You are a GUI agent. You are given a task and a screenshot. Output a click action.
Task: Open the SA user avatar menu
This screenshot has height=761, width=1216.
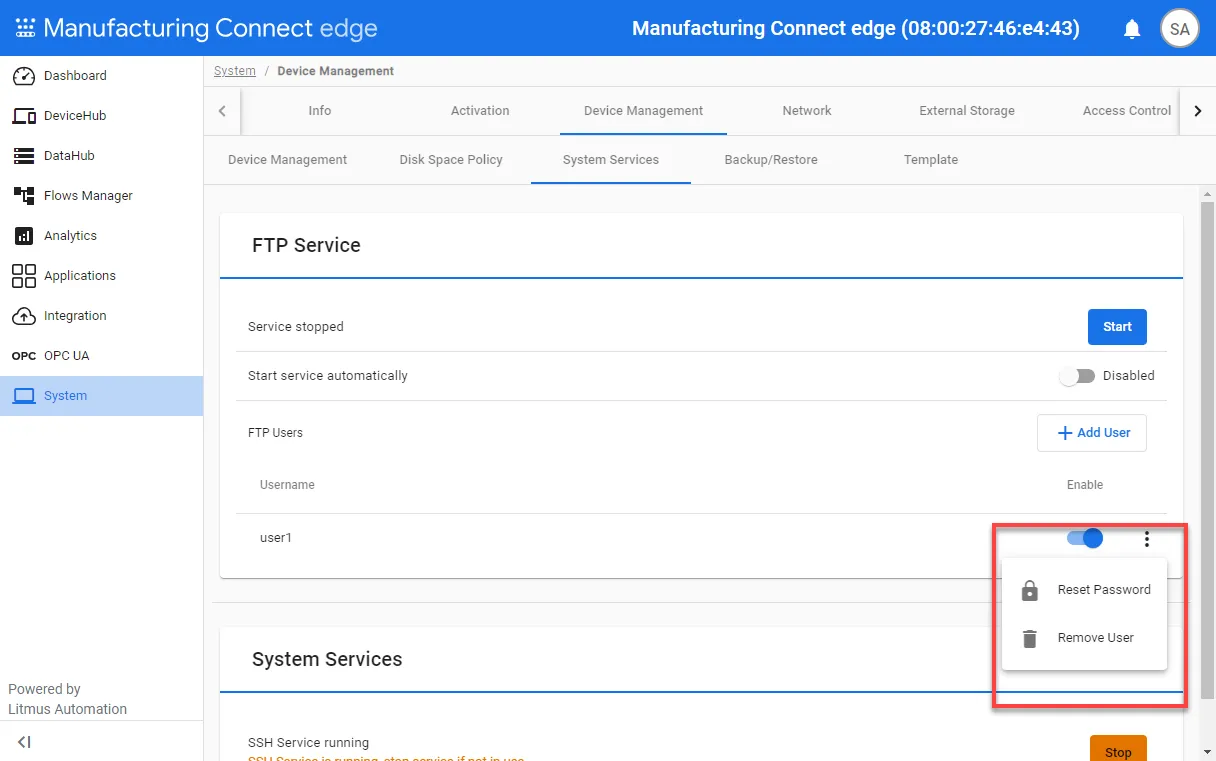tap(1180, 29)
